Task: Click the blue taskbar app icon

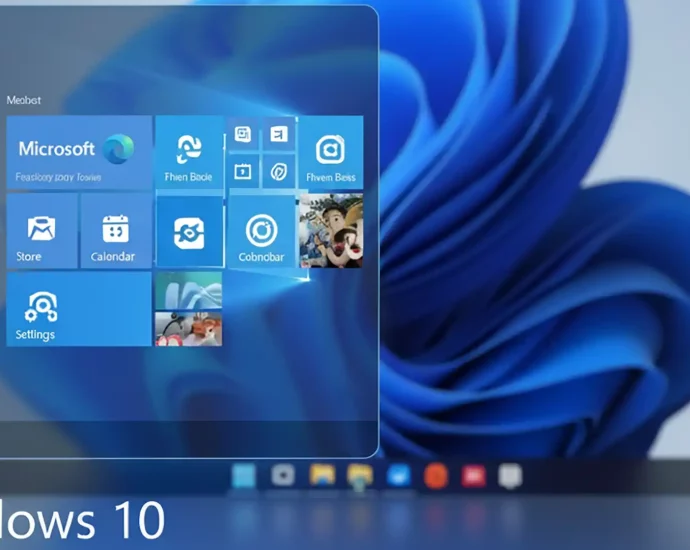Action: click(398, 476)
